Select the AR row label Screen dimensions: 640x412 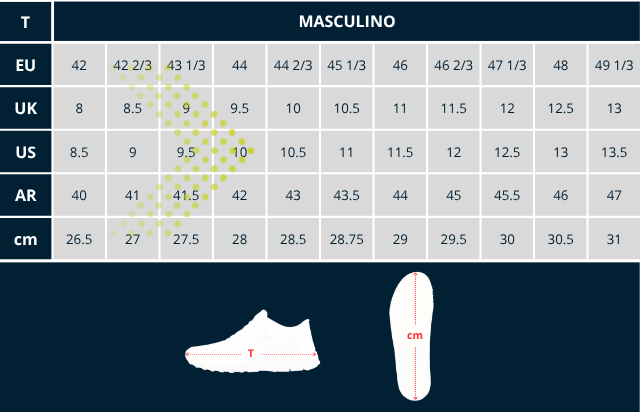click(26, 195)
